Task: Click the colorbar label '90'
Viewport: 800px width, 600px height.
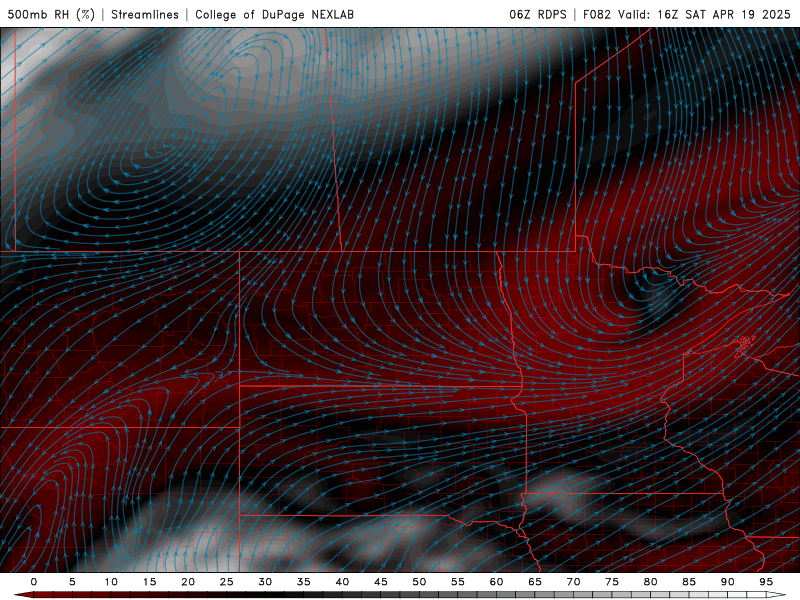Action: [x=728, y=582]
